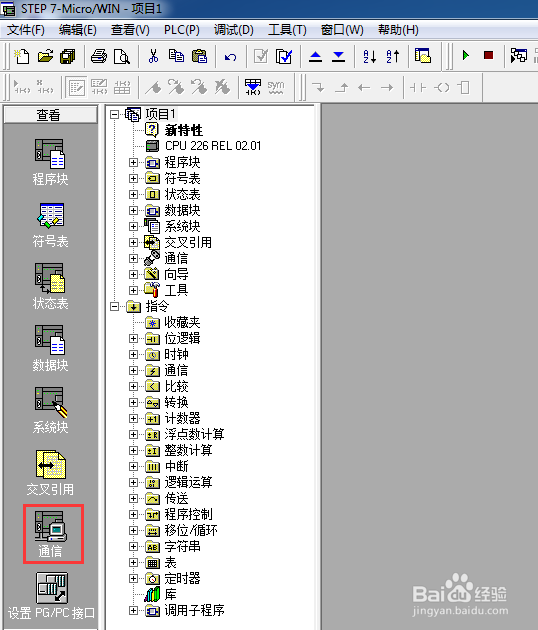Expand the 计数器 instruction folder
This screenshot has width=538, height=630.
click(x=133, y=418)
